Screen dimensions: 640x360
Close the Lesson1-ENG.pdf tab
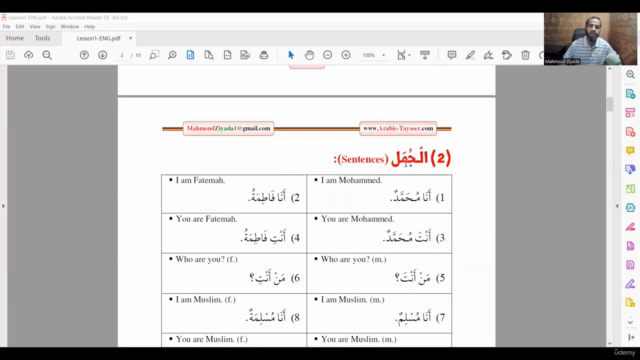coord(131,38)
